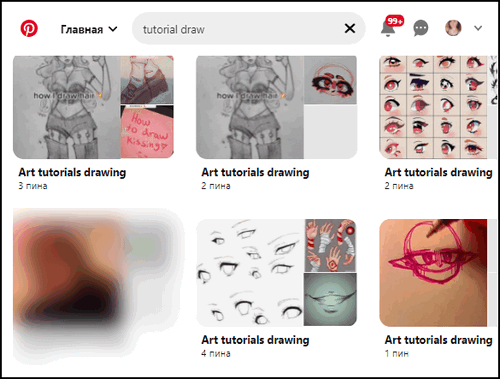The width and height of the screenshot is (500, 379).
Task: Click the bandaged hands drawing thumbnail
Action: (330, 245)
